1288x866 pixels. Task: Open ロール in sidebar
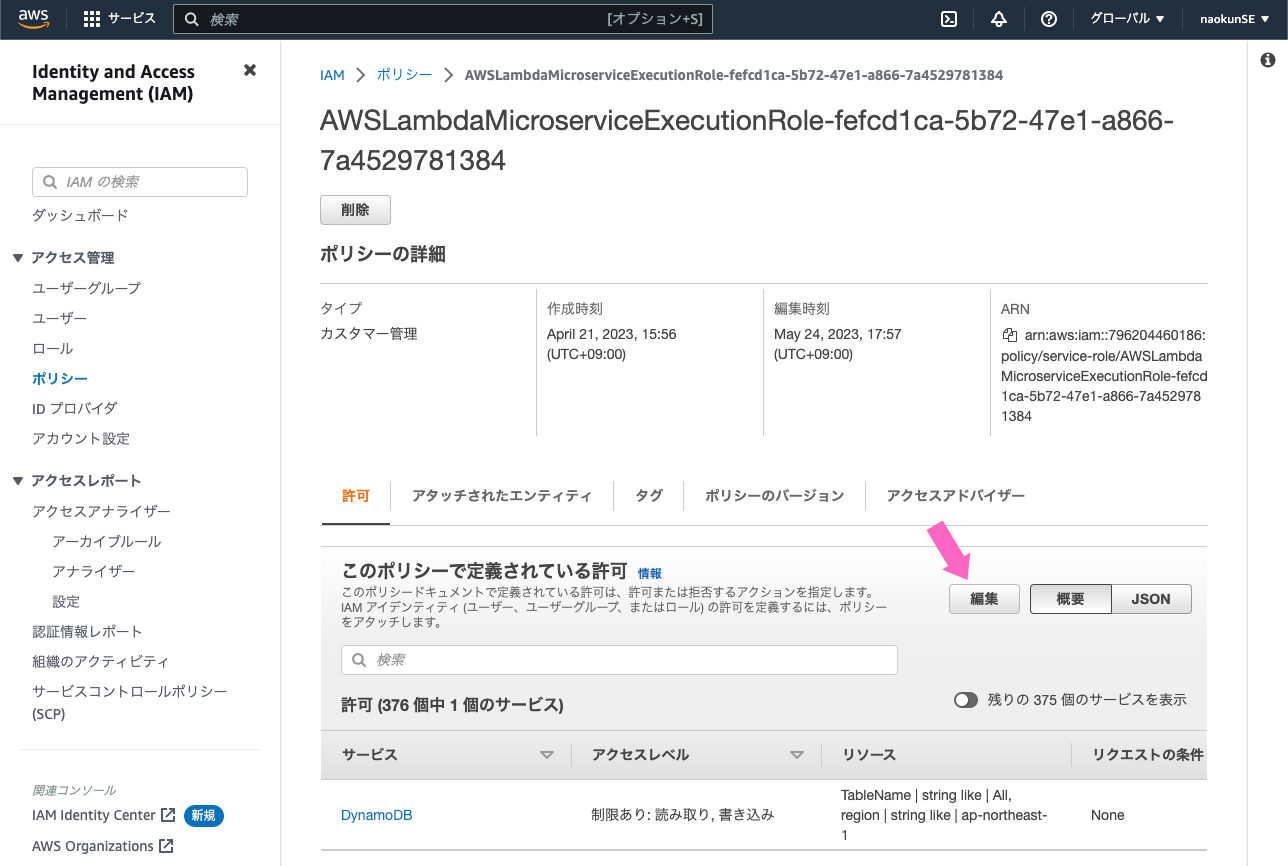(x=52, y=348)
